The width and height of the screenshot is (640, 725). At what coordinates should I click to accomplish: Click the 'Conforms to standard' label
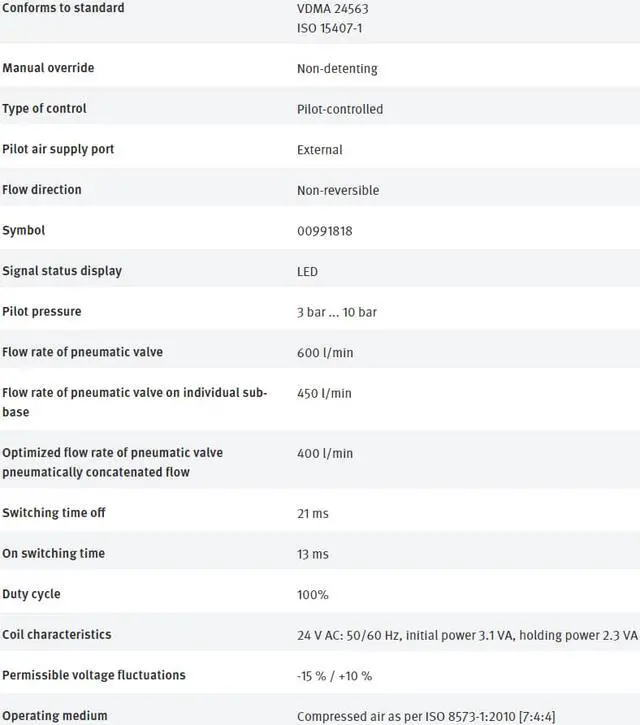pyautogui.click(x=63, y=8)
